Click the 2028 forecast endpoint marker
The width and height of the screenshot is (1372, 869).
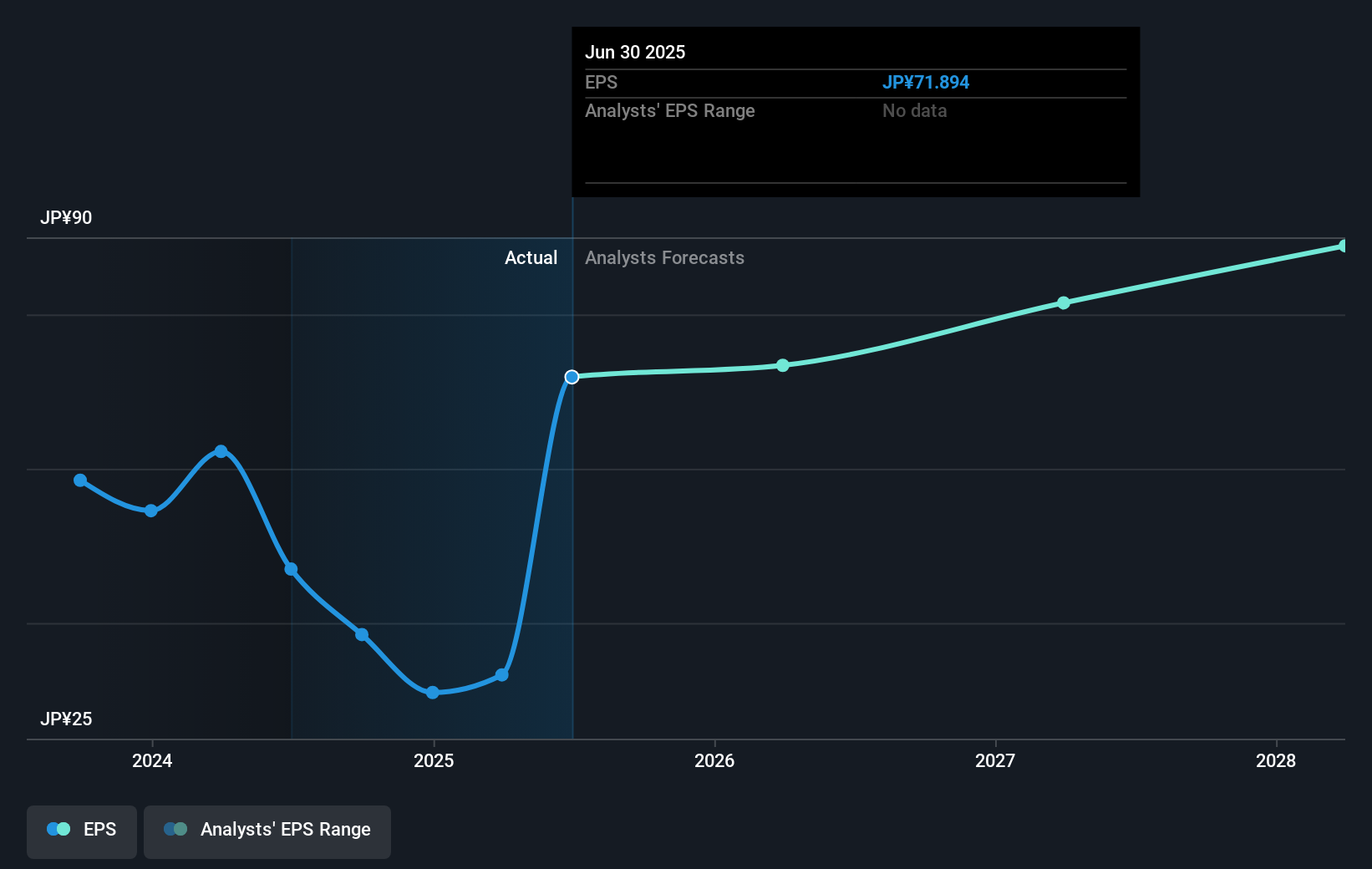[x=1344, y=246]
